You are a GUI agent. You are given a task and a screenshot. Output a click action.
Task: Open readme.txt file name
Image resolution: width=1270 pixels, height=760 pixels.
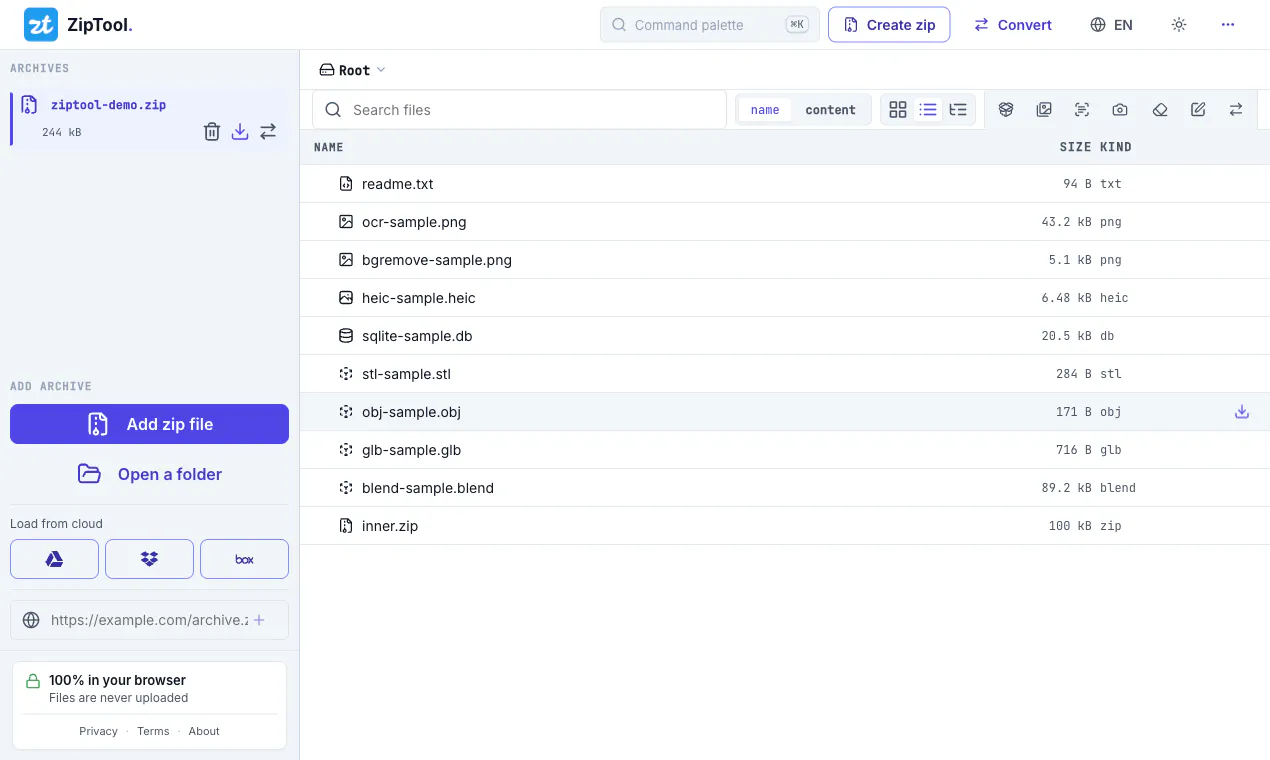398,184
